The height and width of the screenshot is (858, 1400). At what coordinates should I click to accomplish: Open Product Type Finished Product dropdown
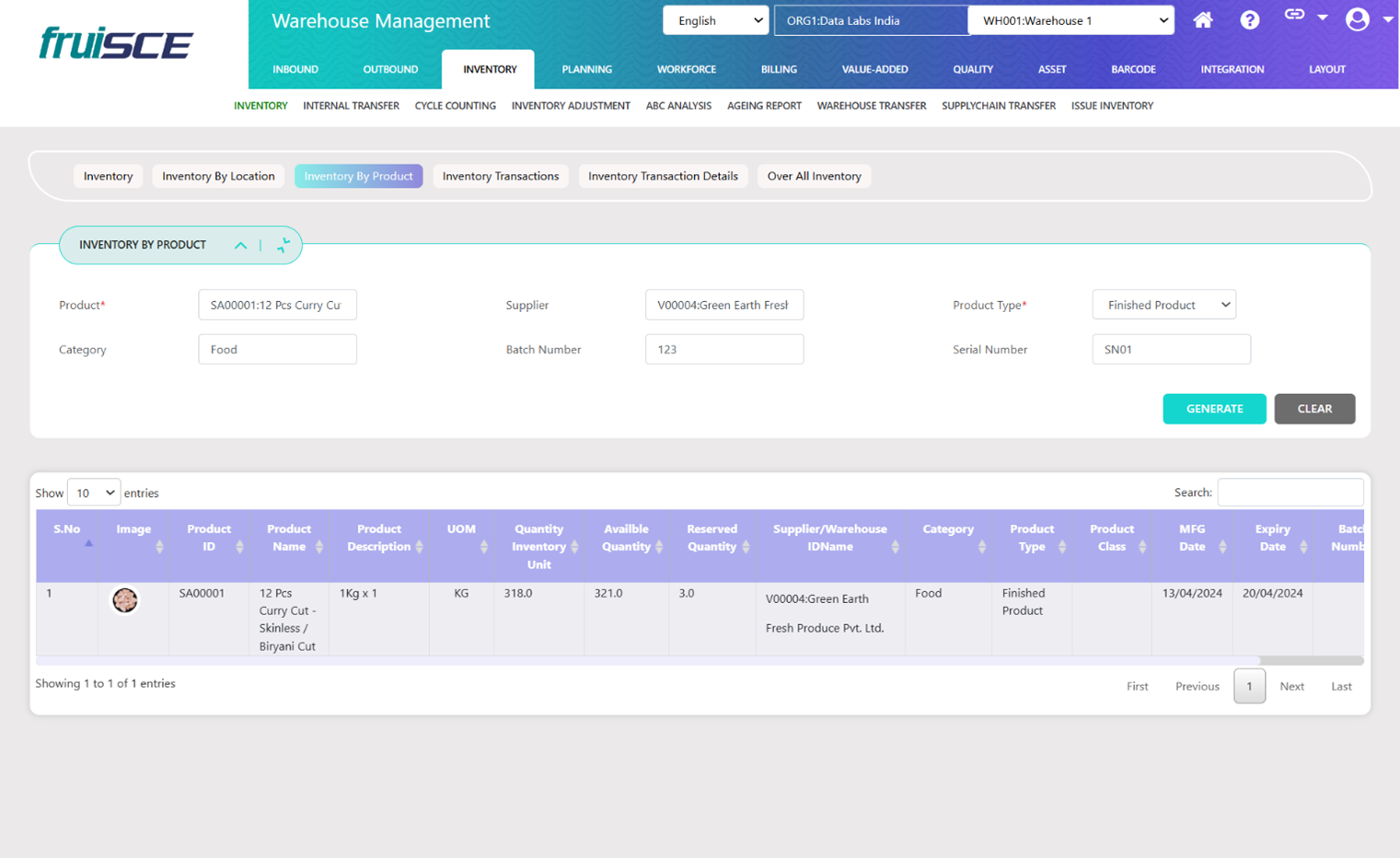pyautogui.click(x=1163, y=305)
